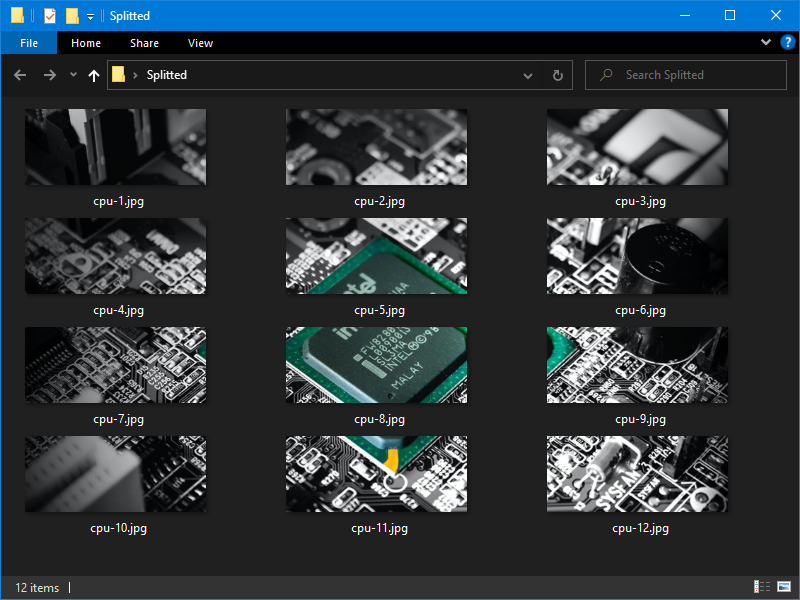Open the Help button on the ribbon
The image size is (800, 600).
788,42
